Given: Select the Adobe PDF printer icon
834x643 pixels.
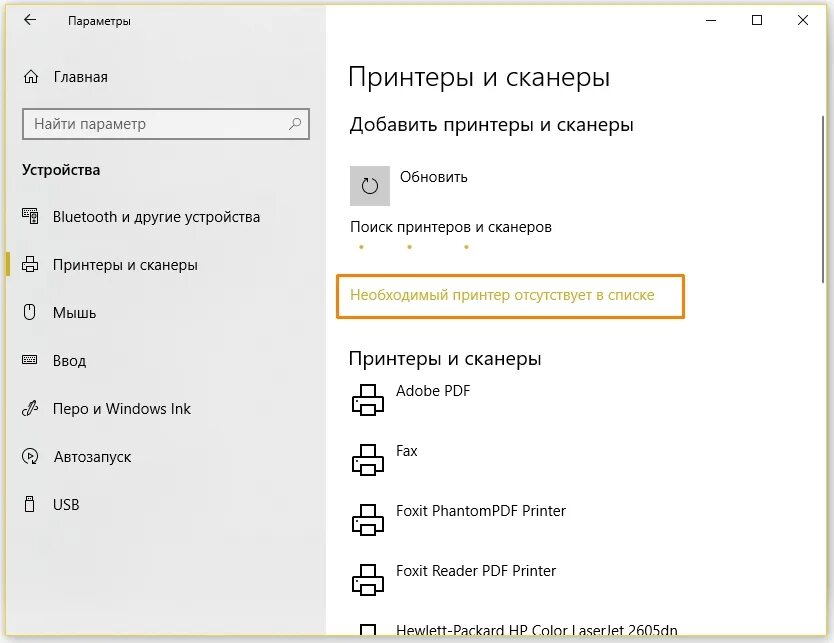Looking at the screenshot, I should pyautogui.click(x=368, y=399).
